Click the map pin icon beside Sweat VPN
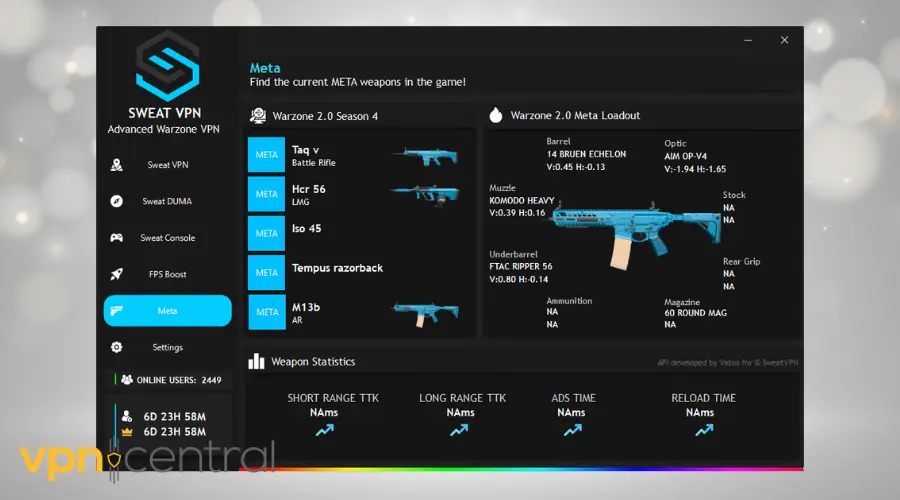 [x=117, y=165]
